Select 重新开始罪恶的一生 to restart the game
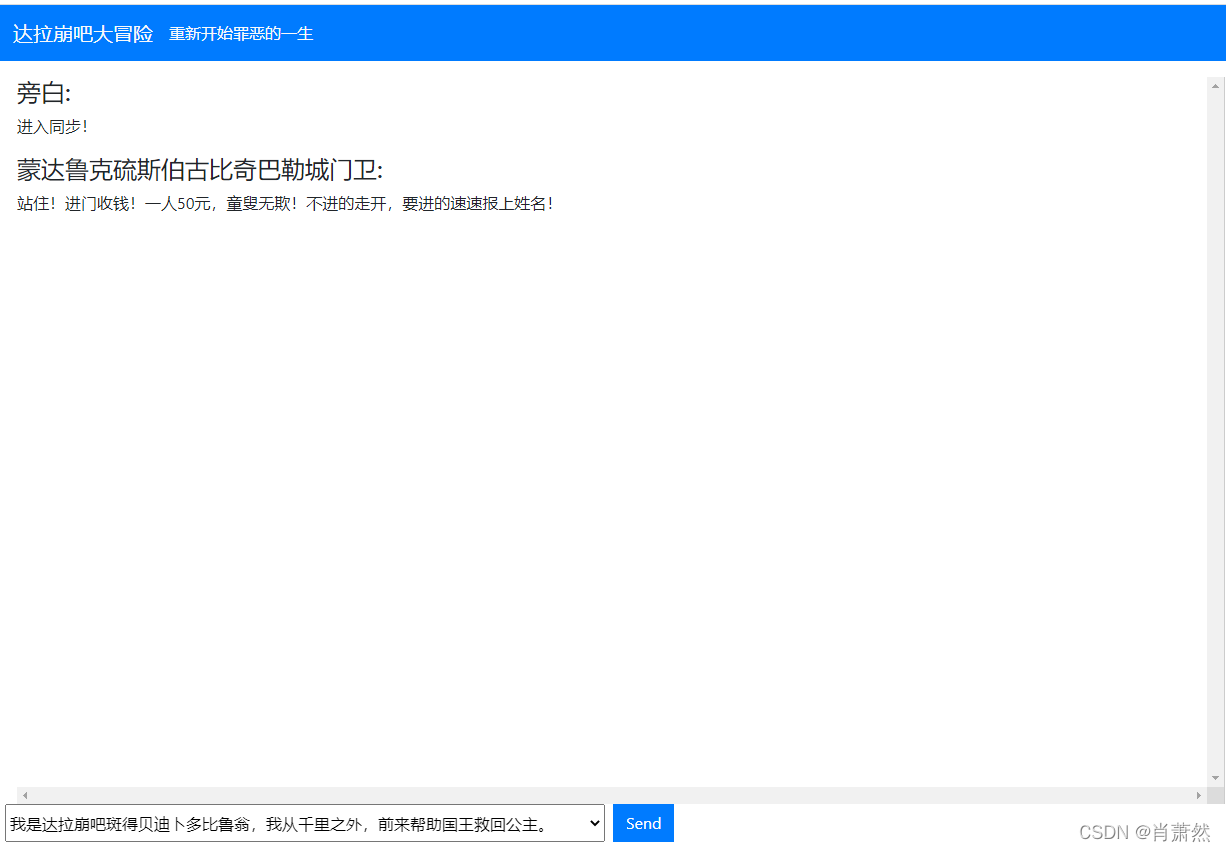The image size is (1226, 852). pos(240,33)
